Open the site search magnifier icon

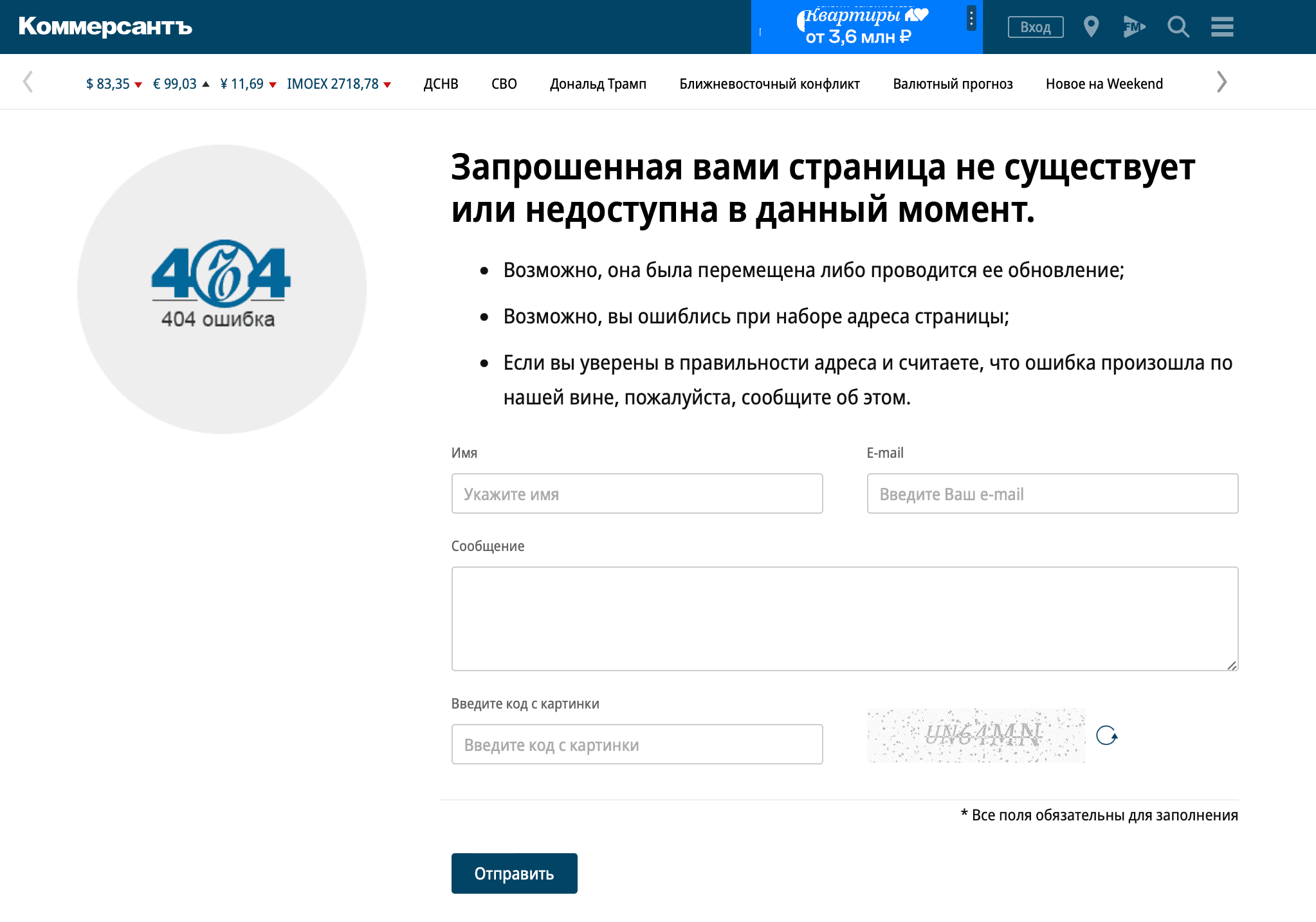[1178, 27]
